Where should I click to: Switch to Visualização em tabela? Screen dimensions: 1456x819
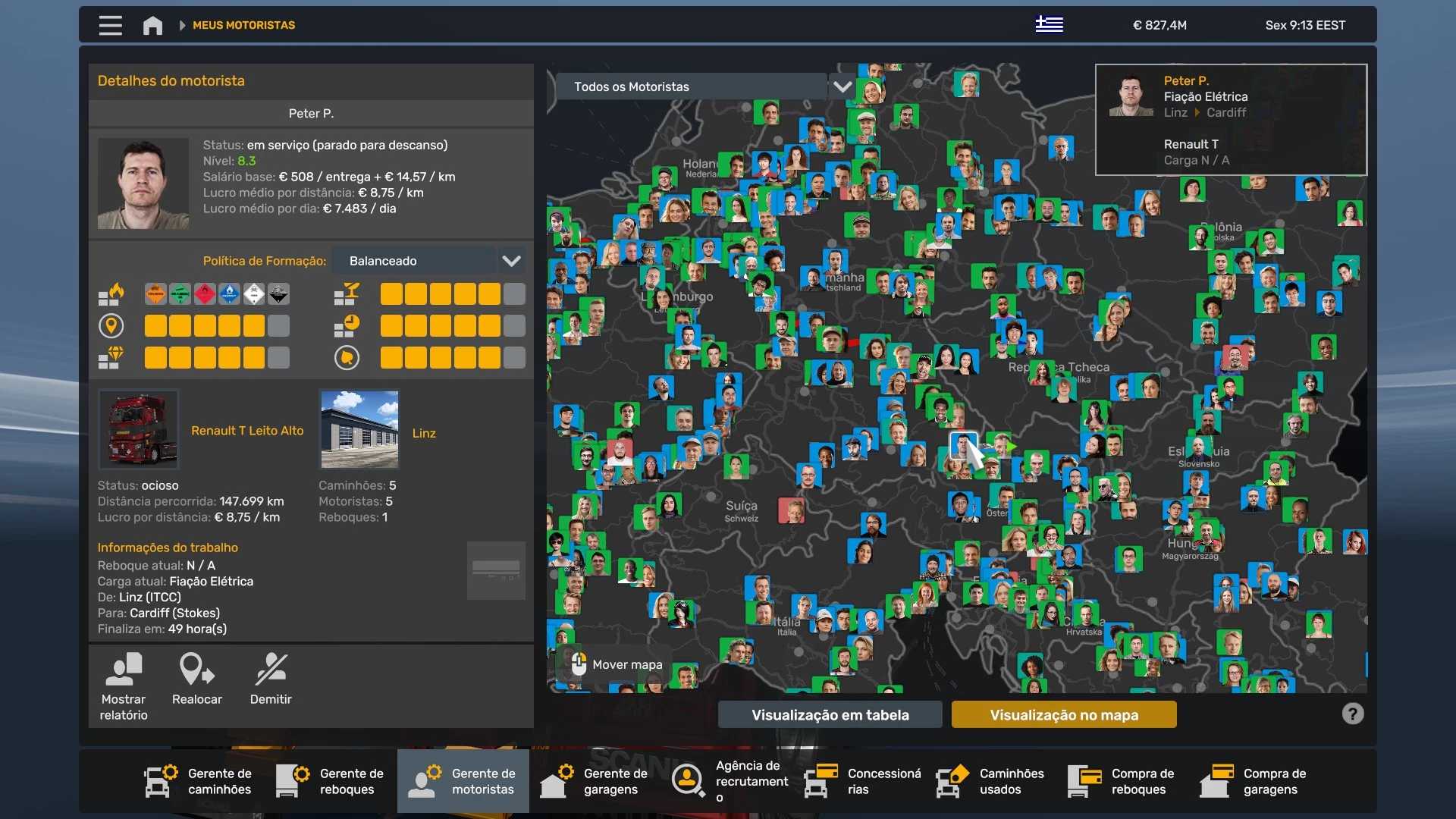(830, 714)
